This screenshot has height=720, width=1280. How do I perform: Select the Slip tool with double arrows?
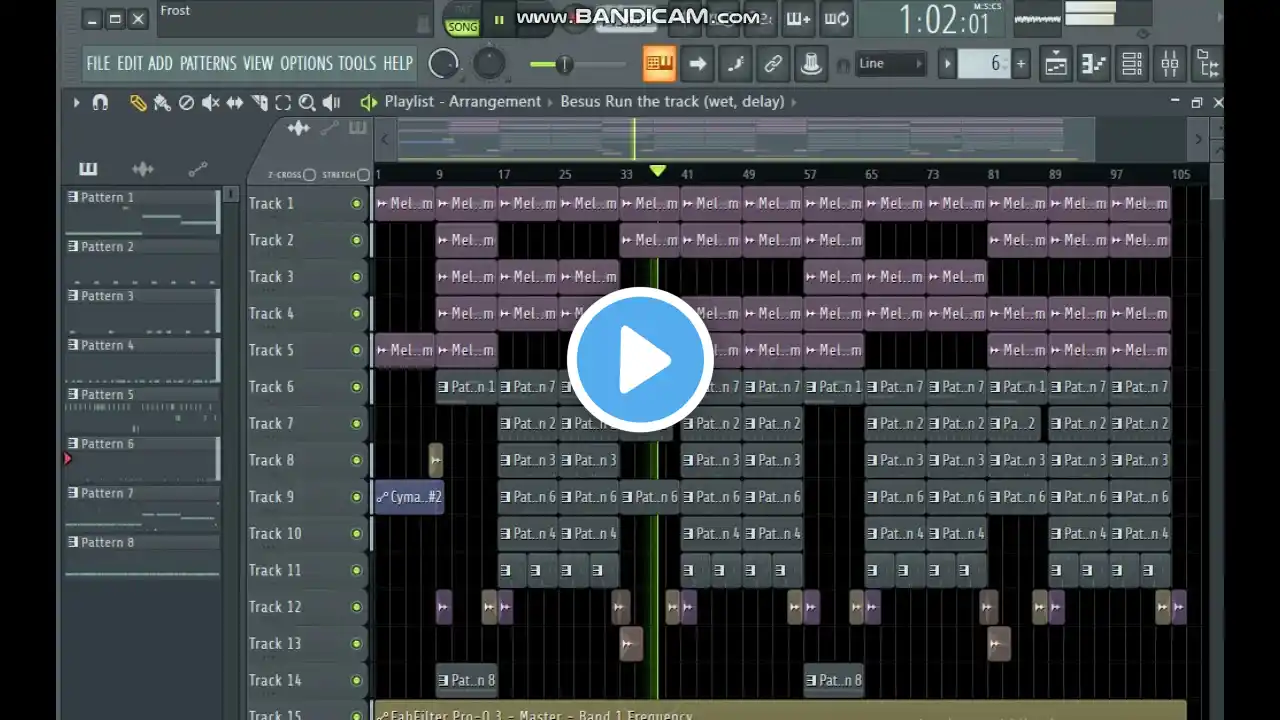coord(235,102)
